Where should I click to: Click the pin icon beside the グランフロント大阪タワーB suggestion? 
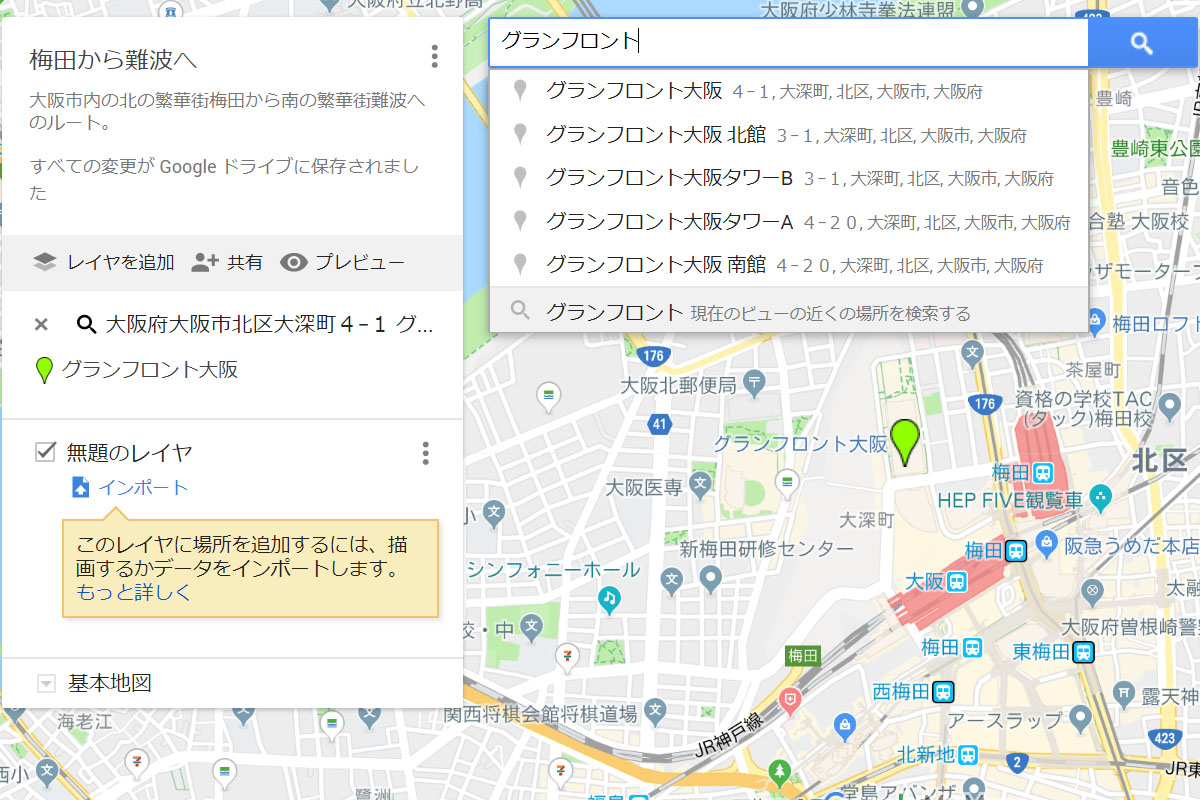coord(519,178)
